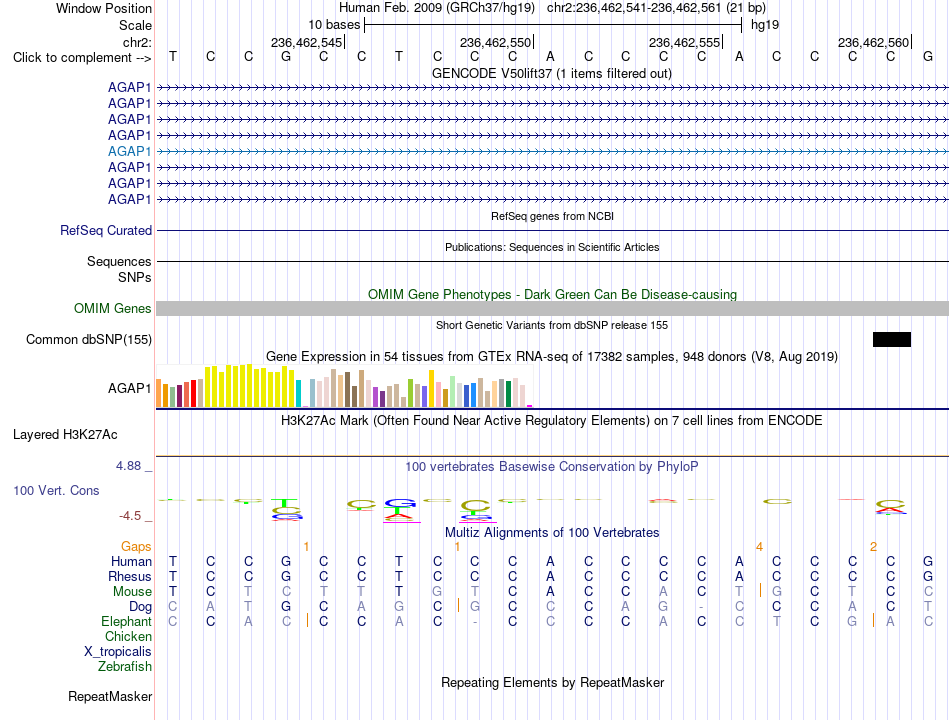
Task: Click the position marker 236,462,550
Action: 496,42
